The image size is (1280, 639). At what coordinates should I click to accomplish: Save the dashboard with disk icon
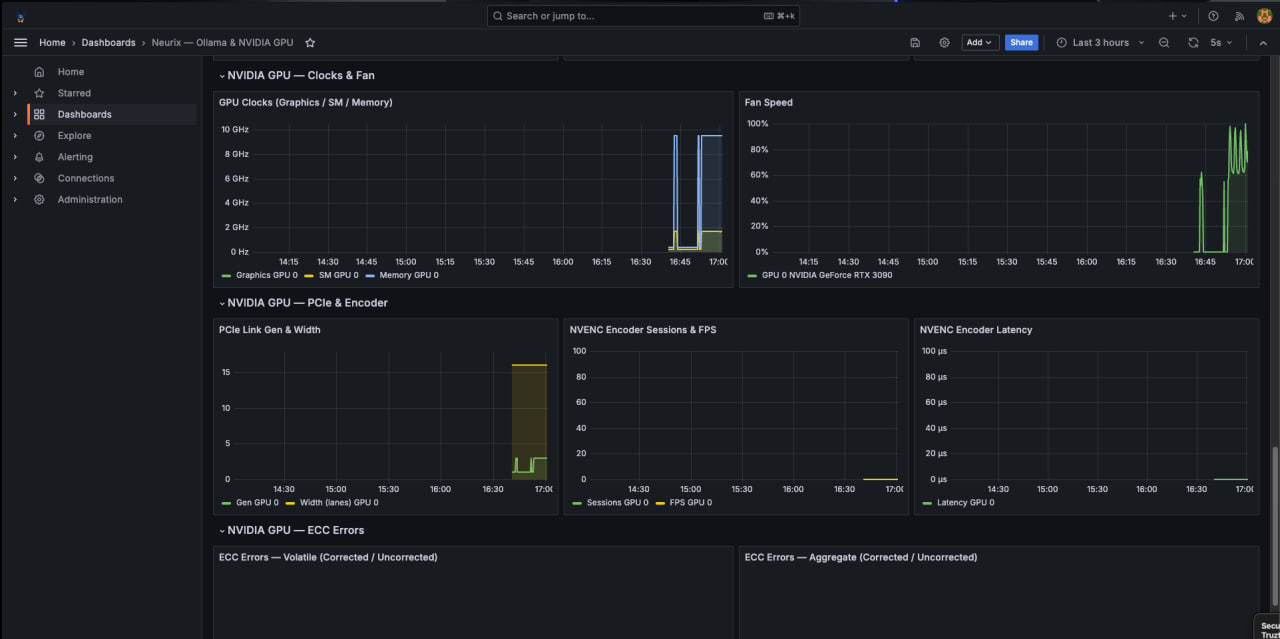[x=915, y=43]
